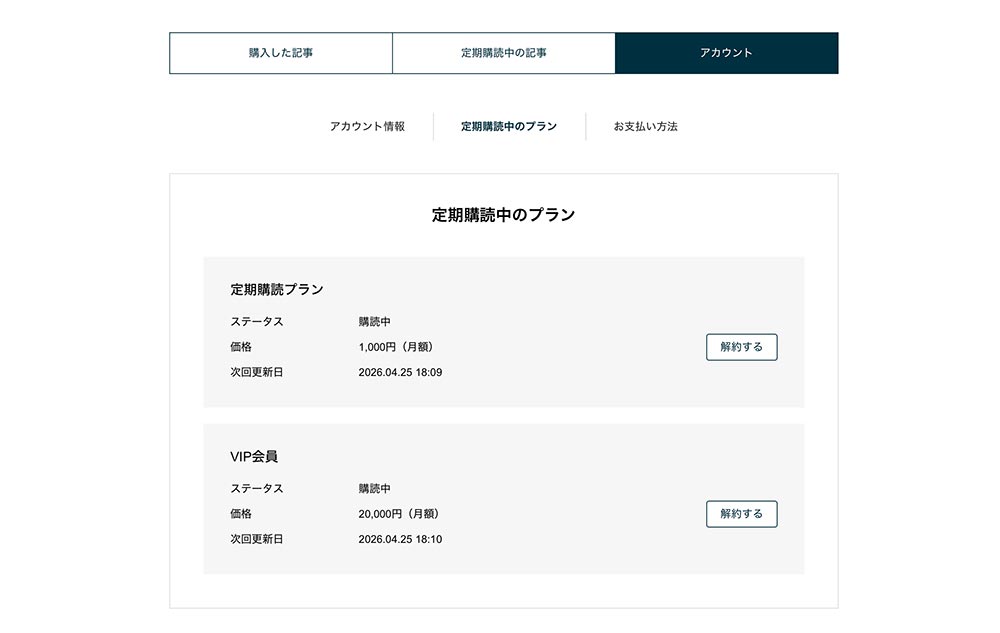Click ステータス label in 定期購読プラン card
Screen dimensions: 1000x633
pyautogui.click(x=257, y=322)
